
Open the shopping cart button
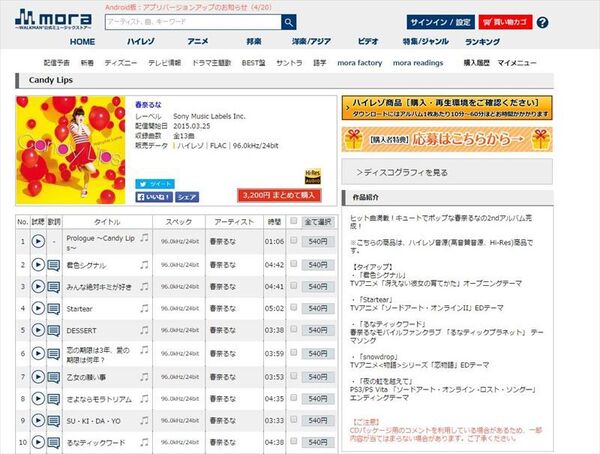[x=505, y=22]
